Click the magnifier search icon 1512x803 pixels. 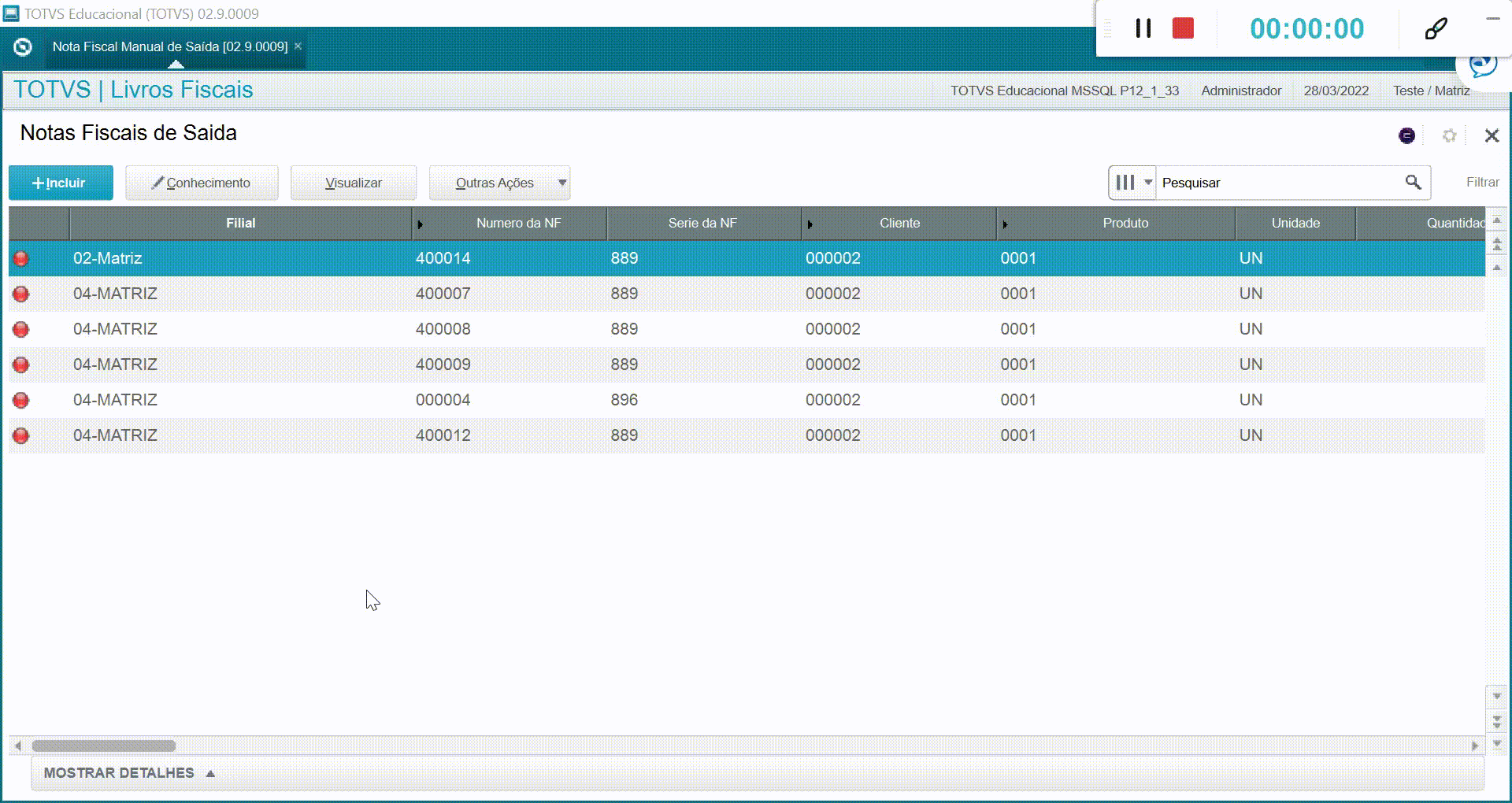(x=1414, y=183)
